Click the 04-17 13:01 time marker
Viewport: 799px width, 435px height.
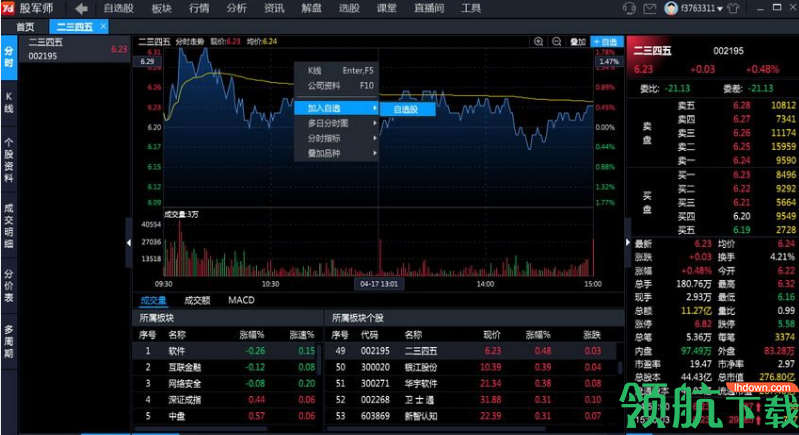tap(379, 284)
